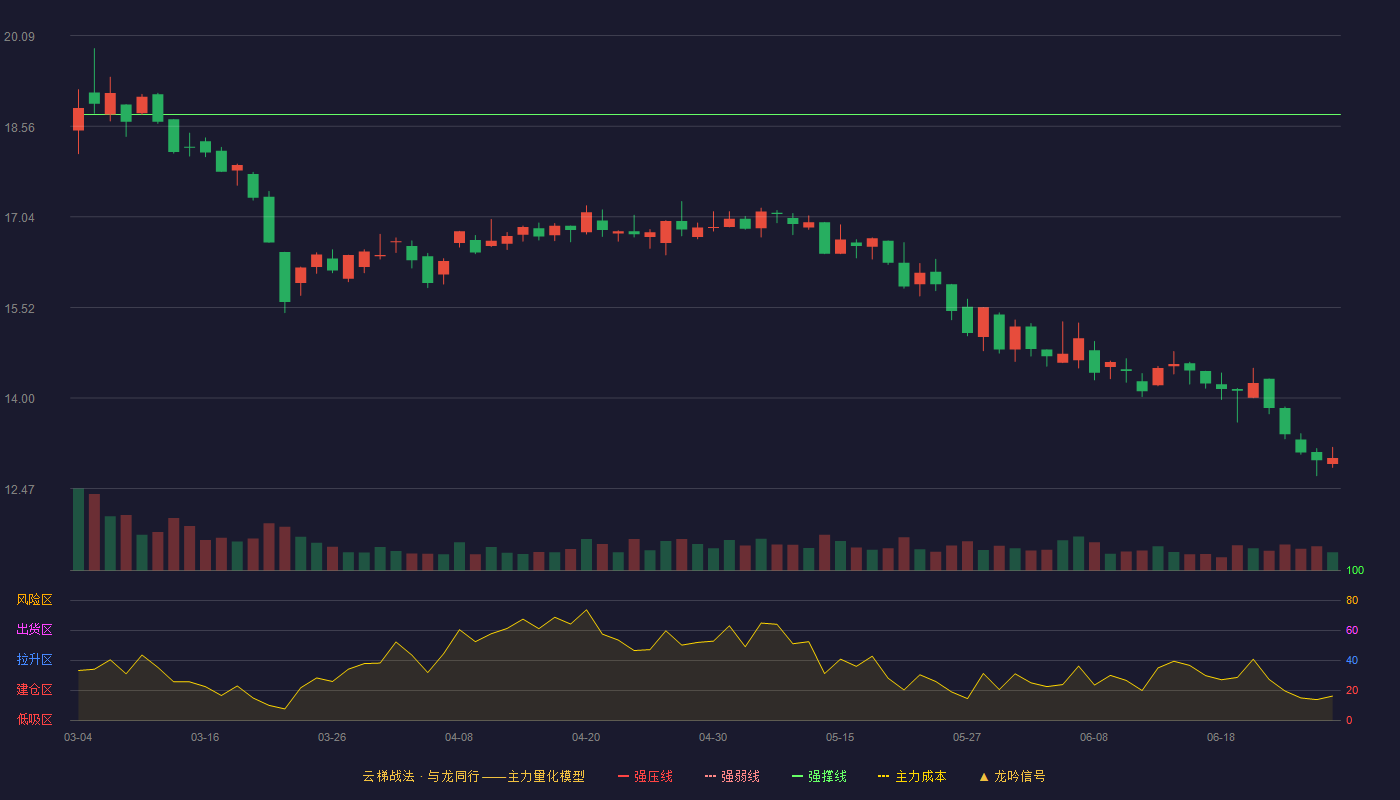Click the 03-04 date label
This screenshot has width=1400, height=800.
pyautogui.click(x=78, y=737)
